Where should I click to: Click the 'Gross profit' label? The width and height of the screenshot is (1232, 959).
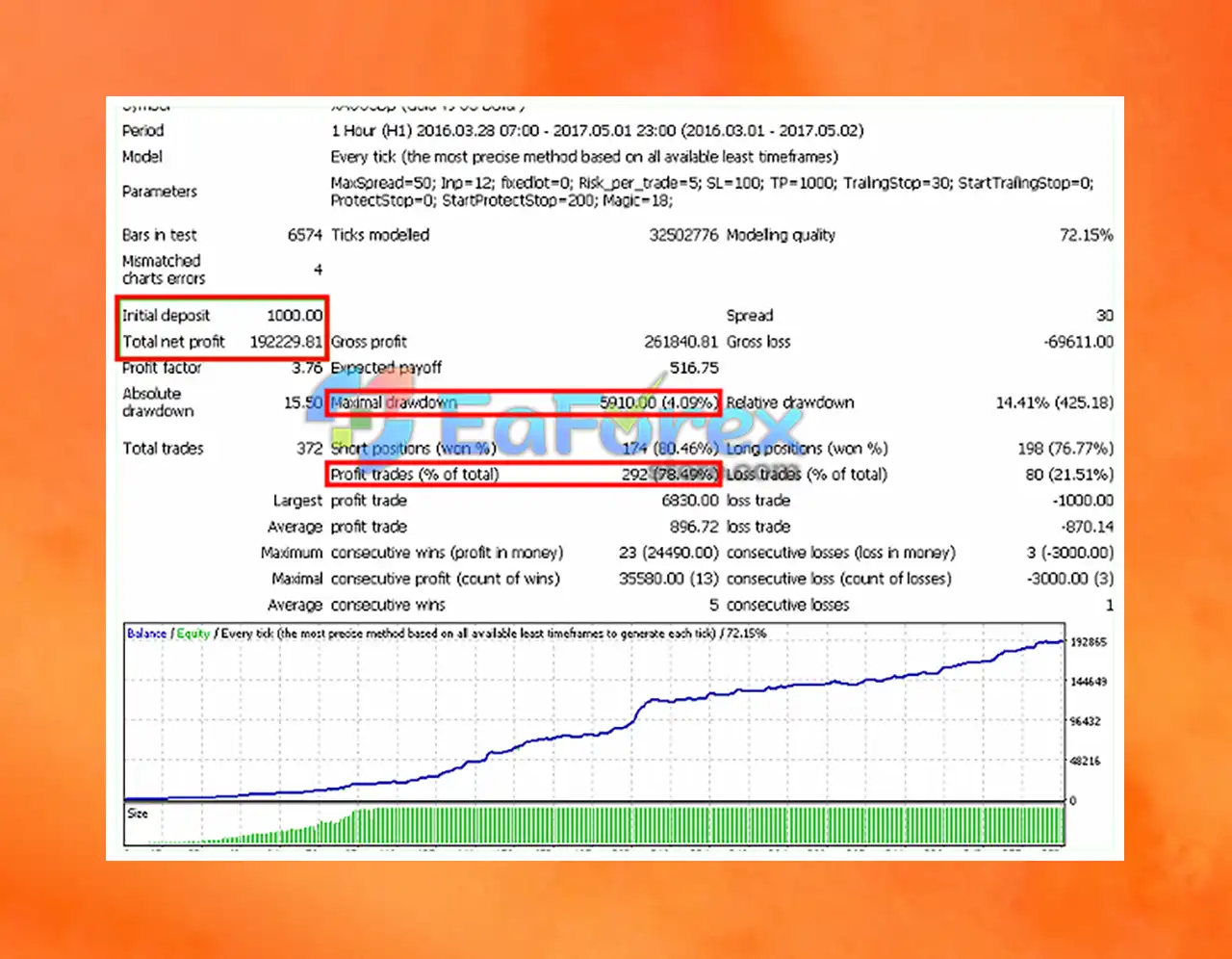[369, 341]
